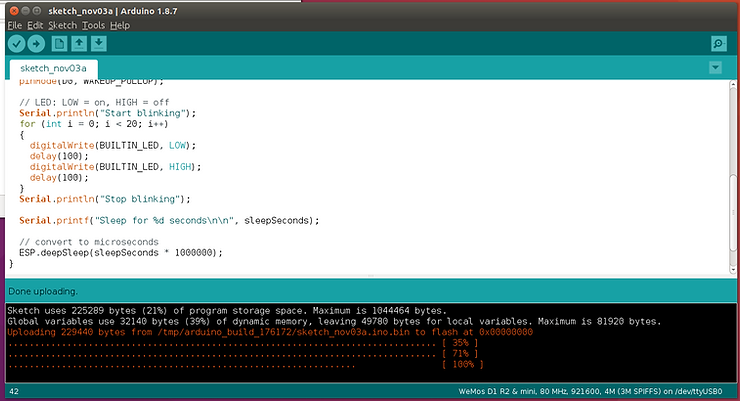Expand the tab options dropdown arrow
This screenshot has height=401, width=740.
[x=715, y=68]
